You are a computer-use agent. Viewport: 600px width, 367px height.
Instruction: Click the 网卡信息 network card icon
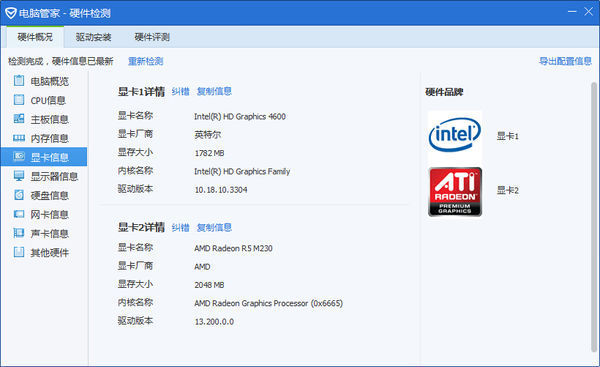19,214
